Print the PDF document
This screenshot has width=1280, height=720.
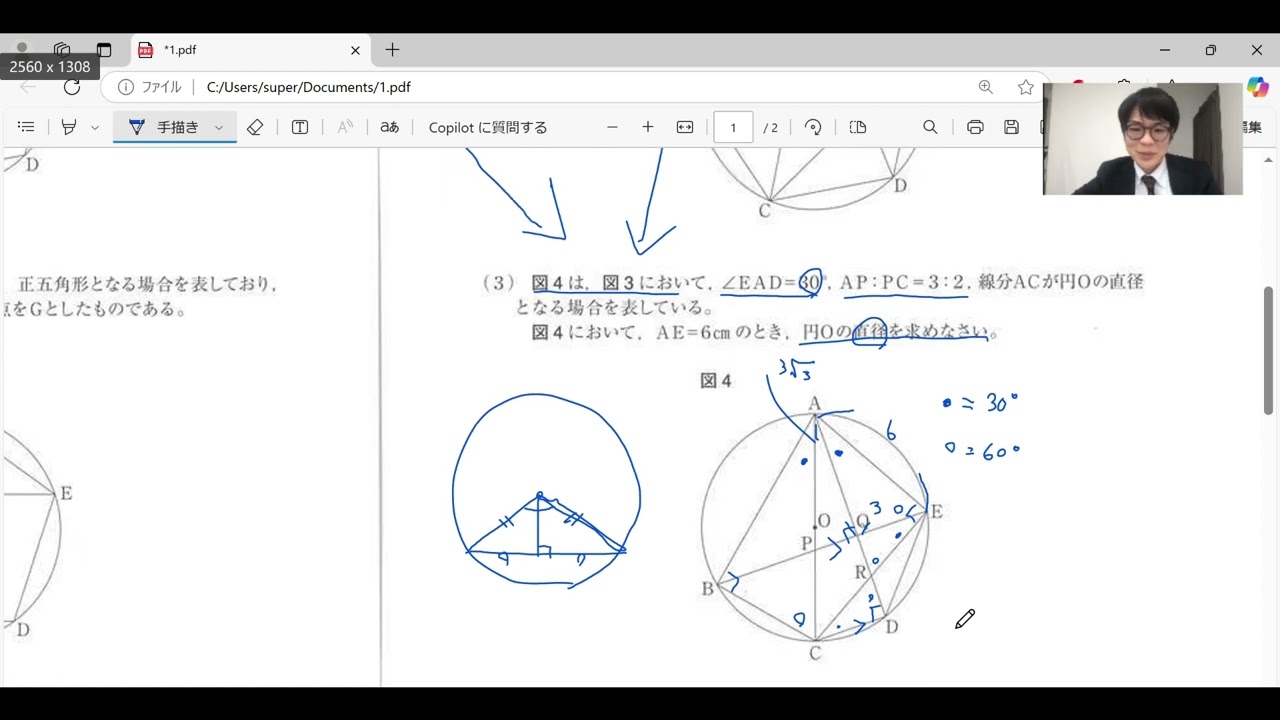coord(975,127)
